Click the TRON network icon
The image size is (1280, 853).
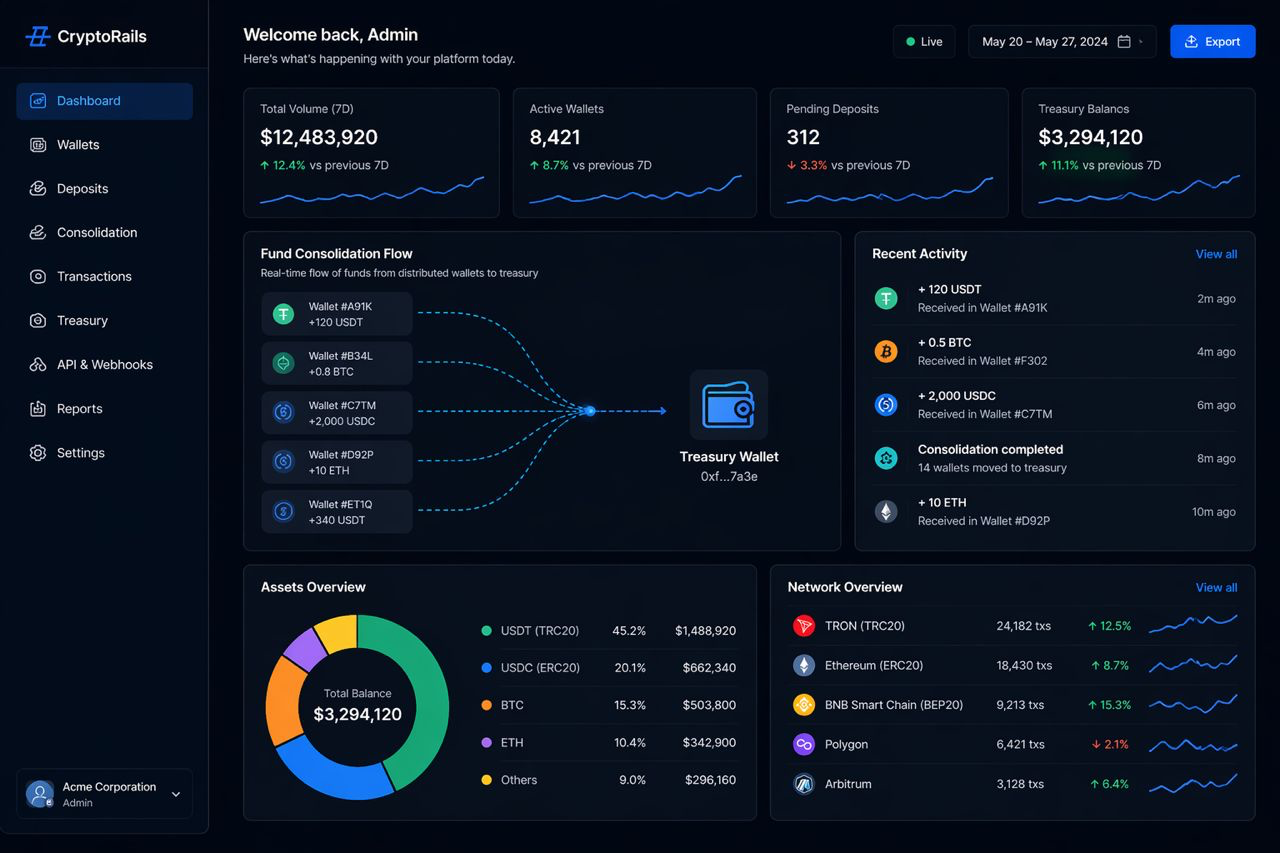pos(804,626)
